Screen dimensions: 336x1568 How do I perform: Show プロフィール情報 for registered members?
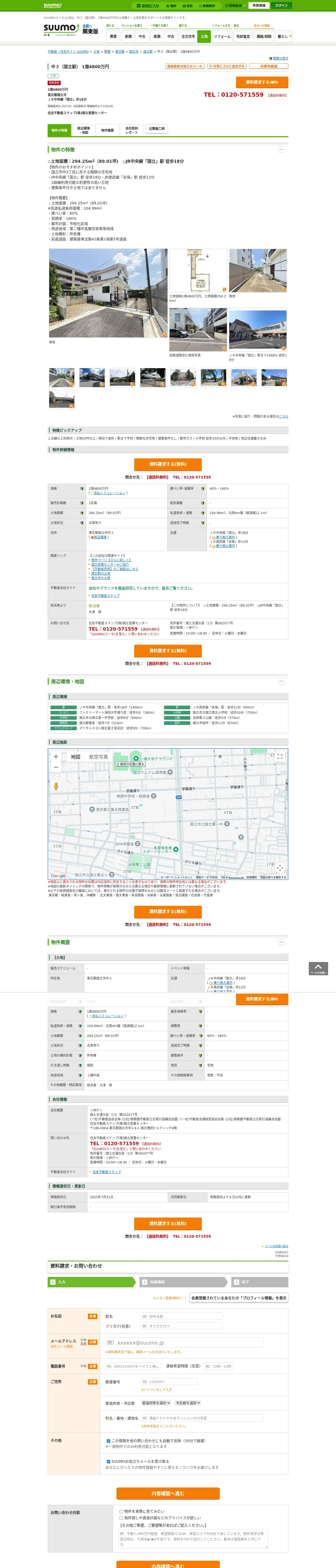(238, 1298)
